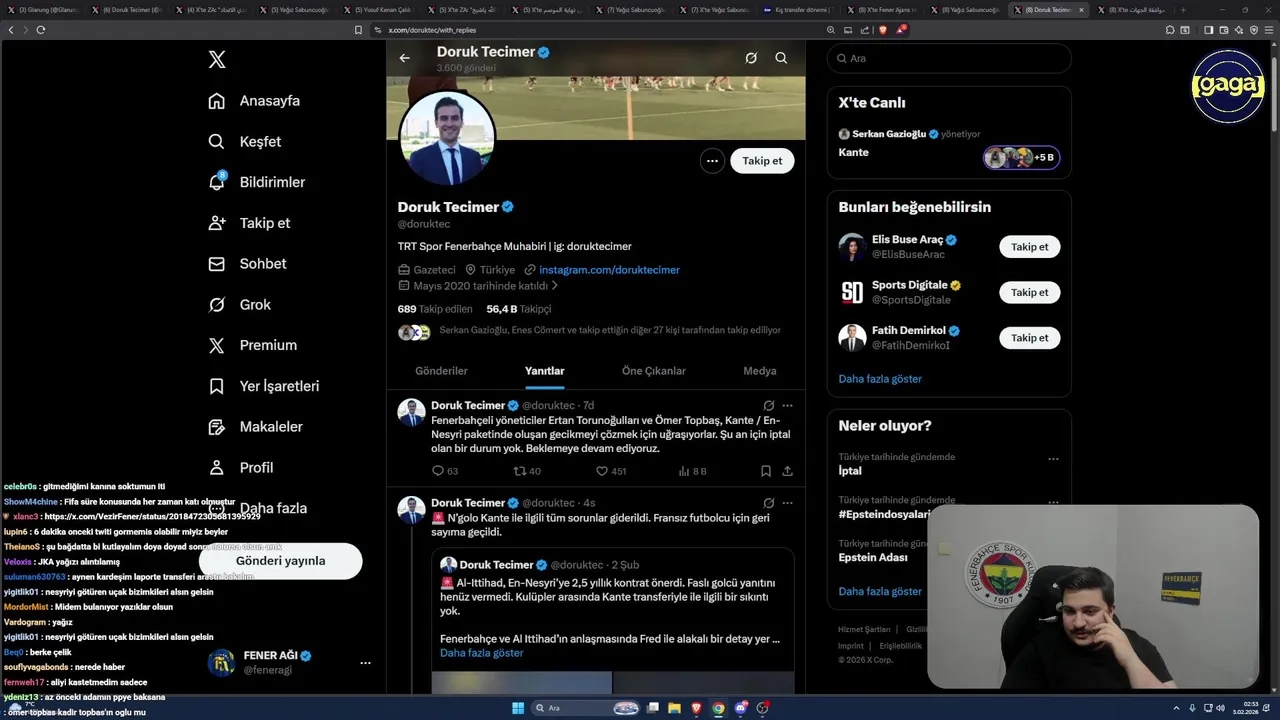Open the FENER AĞI account switcher menu
The width and height of the screenshot is (1280, 720).
pos(365,663)
